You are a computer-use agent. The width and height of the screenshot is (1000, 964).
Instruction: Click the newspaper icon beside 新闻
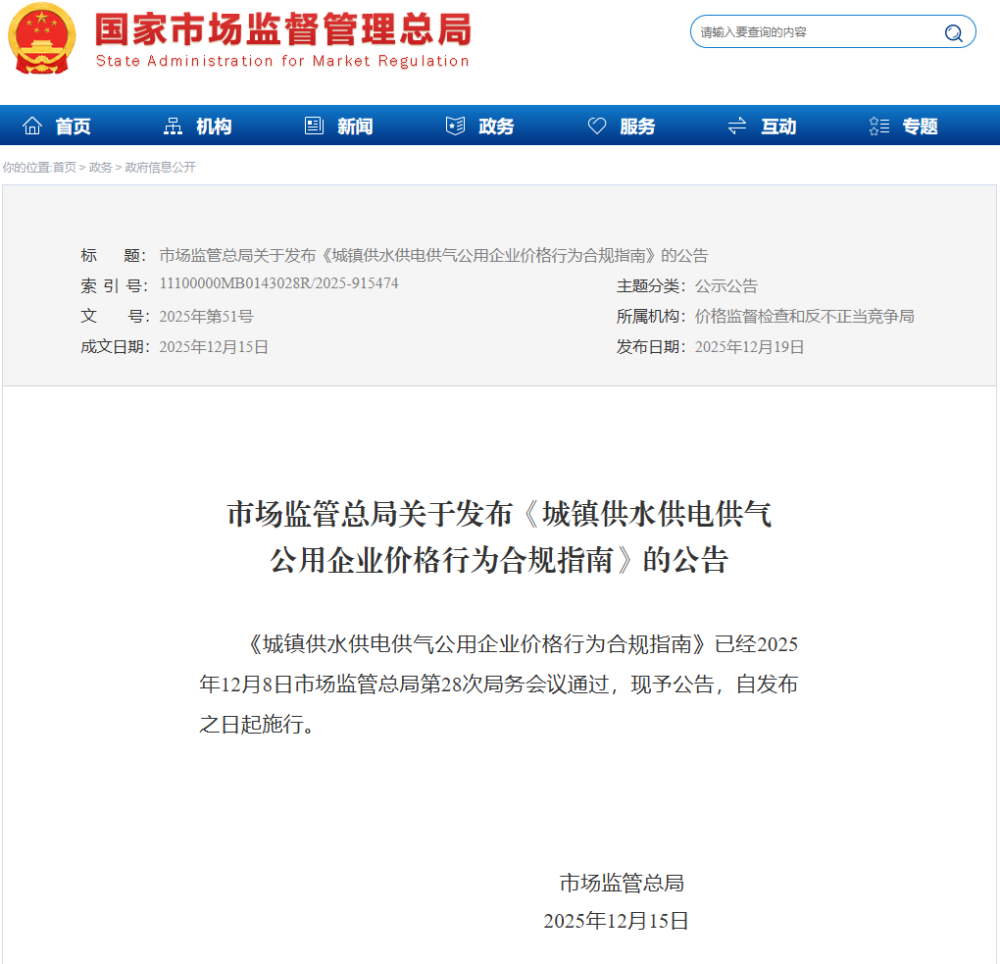coord(314,126)
